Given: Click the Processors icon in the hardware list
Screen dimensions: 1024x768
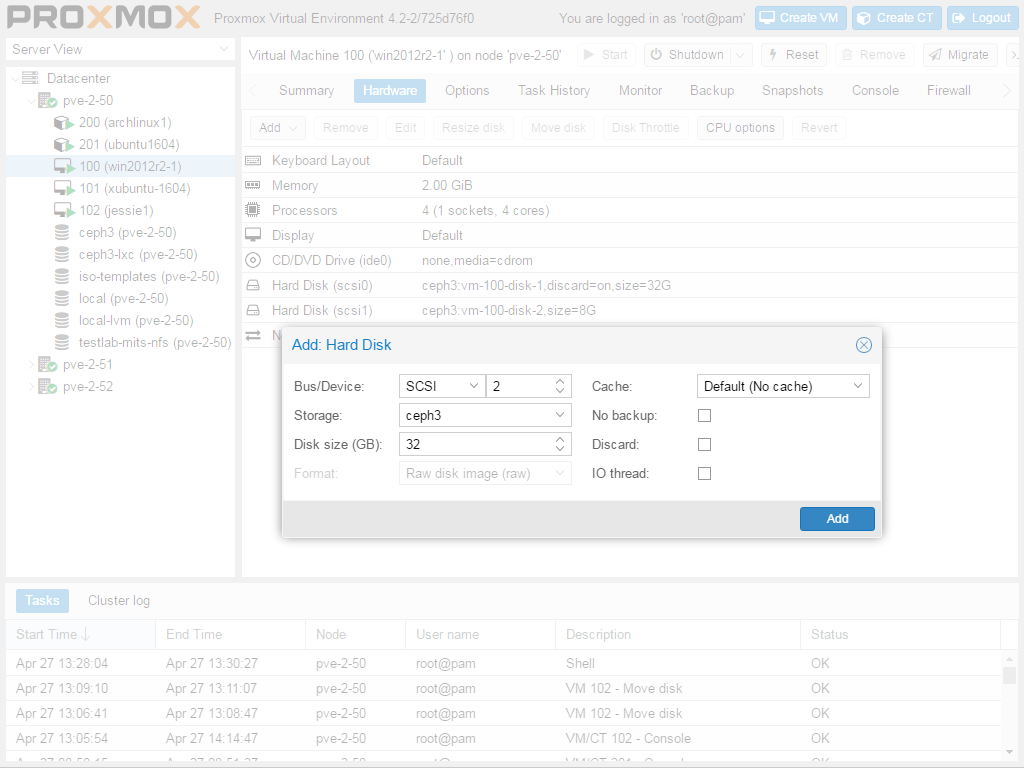Looking at the screenshot, I should coord(253,210).
